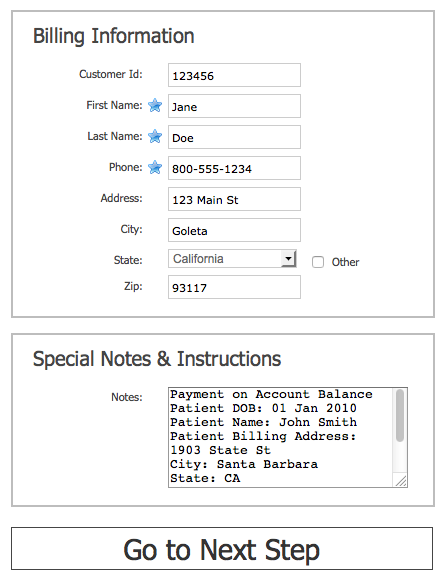The image size is (448, 585).
Task: Select the California state combo box
Action: [232, 259]
